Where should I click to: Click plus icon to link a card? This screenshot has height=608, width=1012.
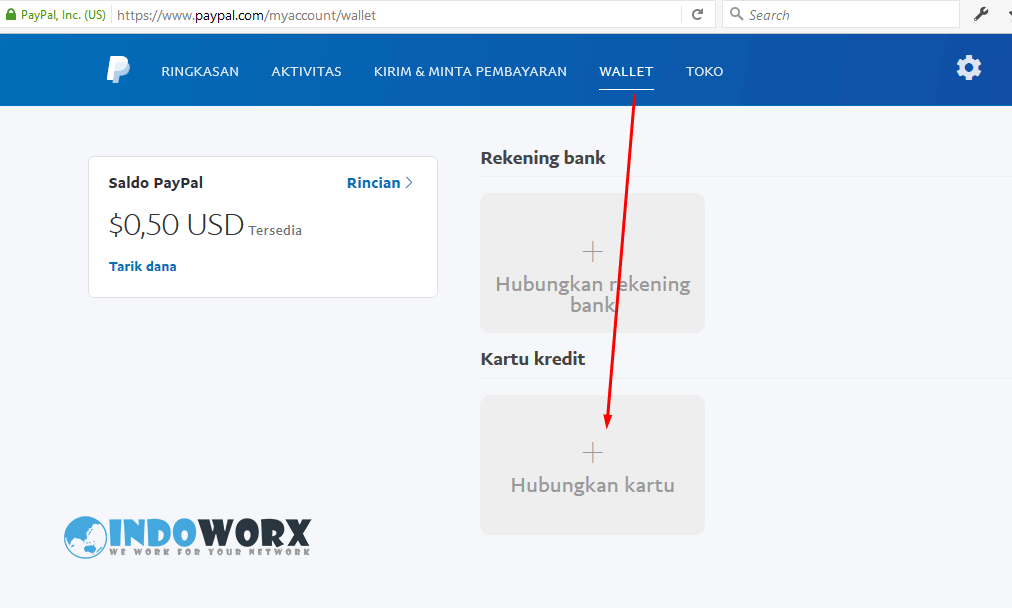click(x=592, y=452)
